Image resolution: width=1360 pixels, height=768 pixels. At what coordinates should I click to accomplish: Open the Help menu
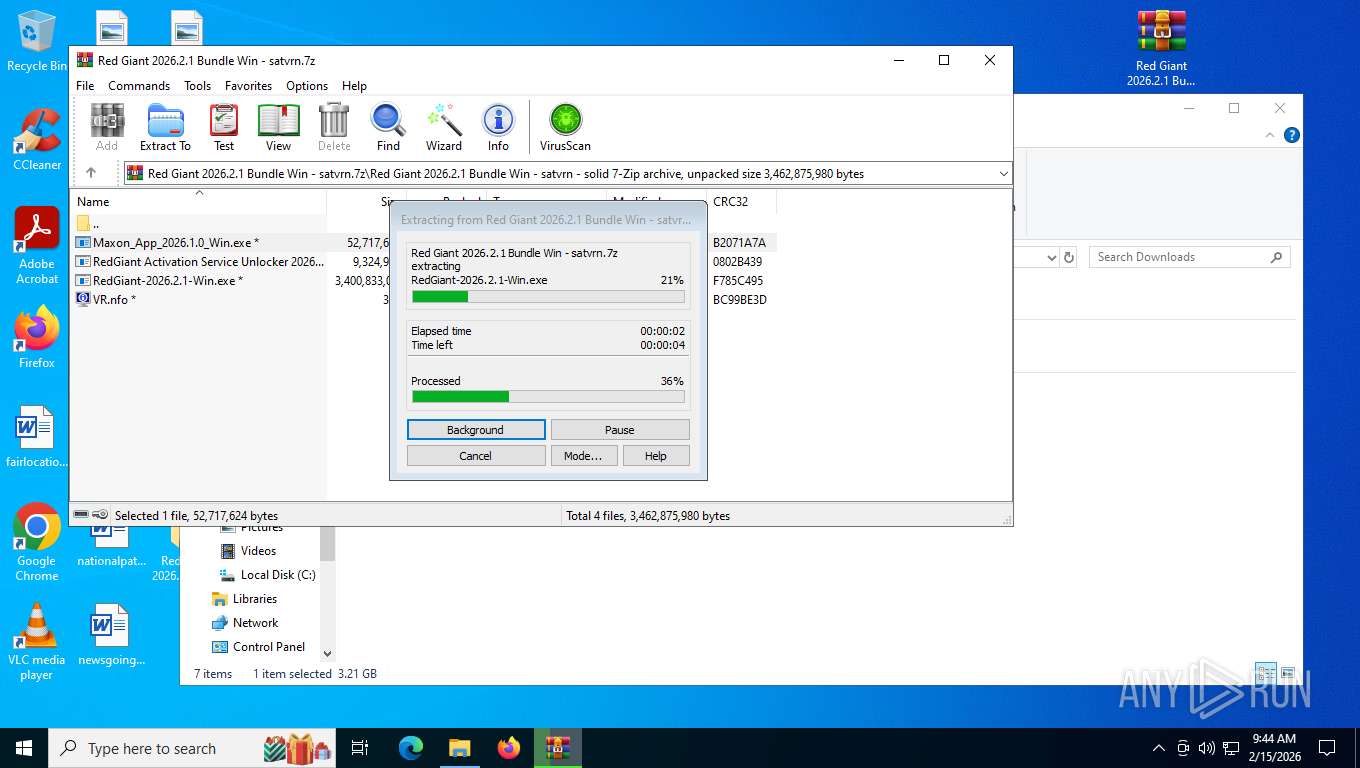click(354, 86)
